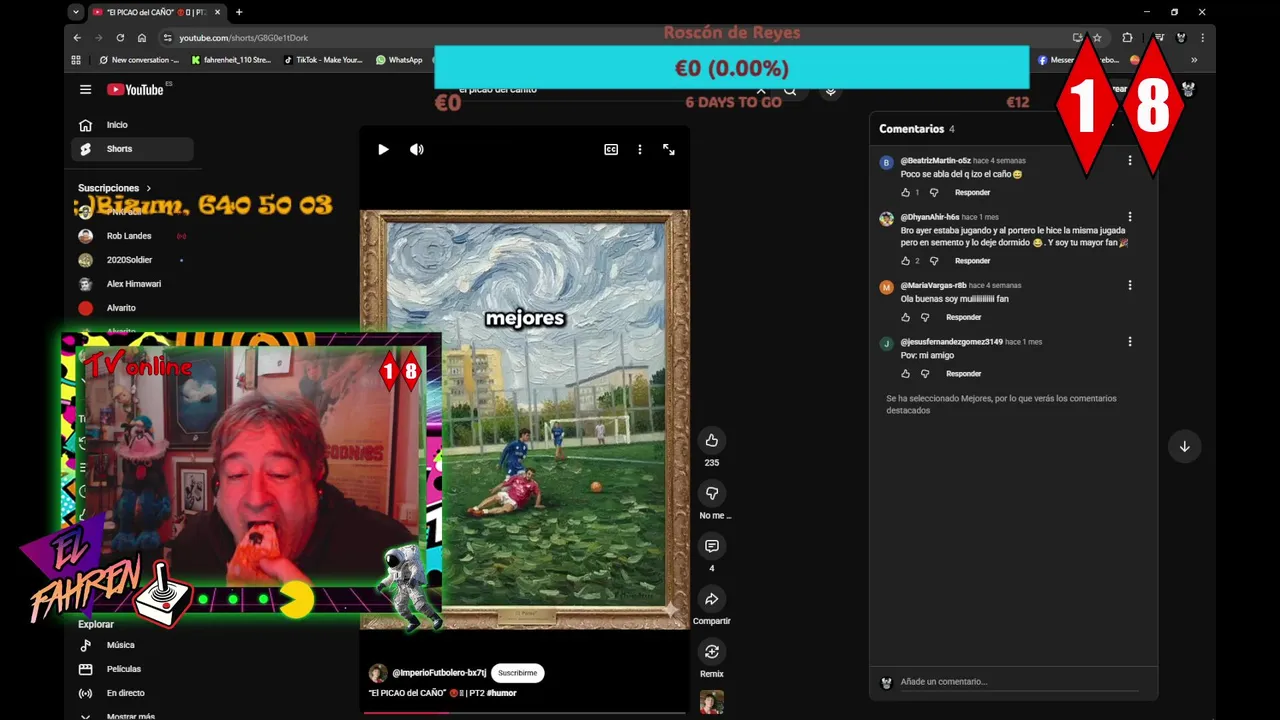Image resolution: width=1280 pixels, height=720 pixels.
Task: Open the options menu for @DhyanAhir-h6s's comment
Action: tap(1130, 217)
